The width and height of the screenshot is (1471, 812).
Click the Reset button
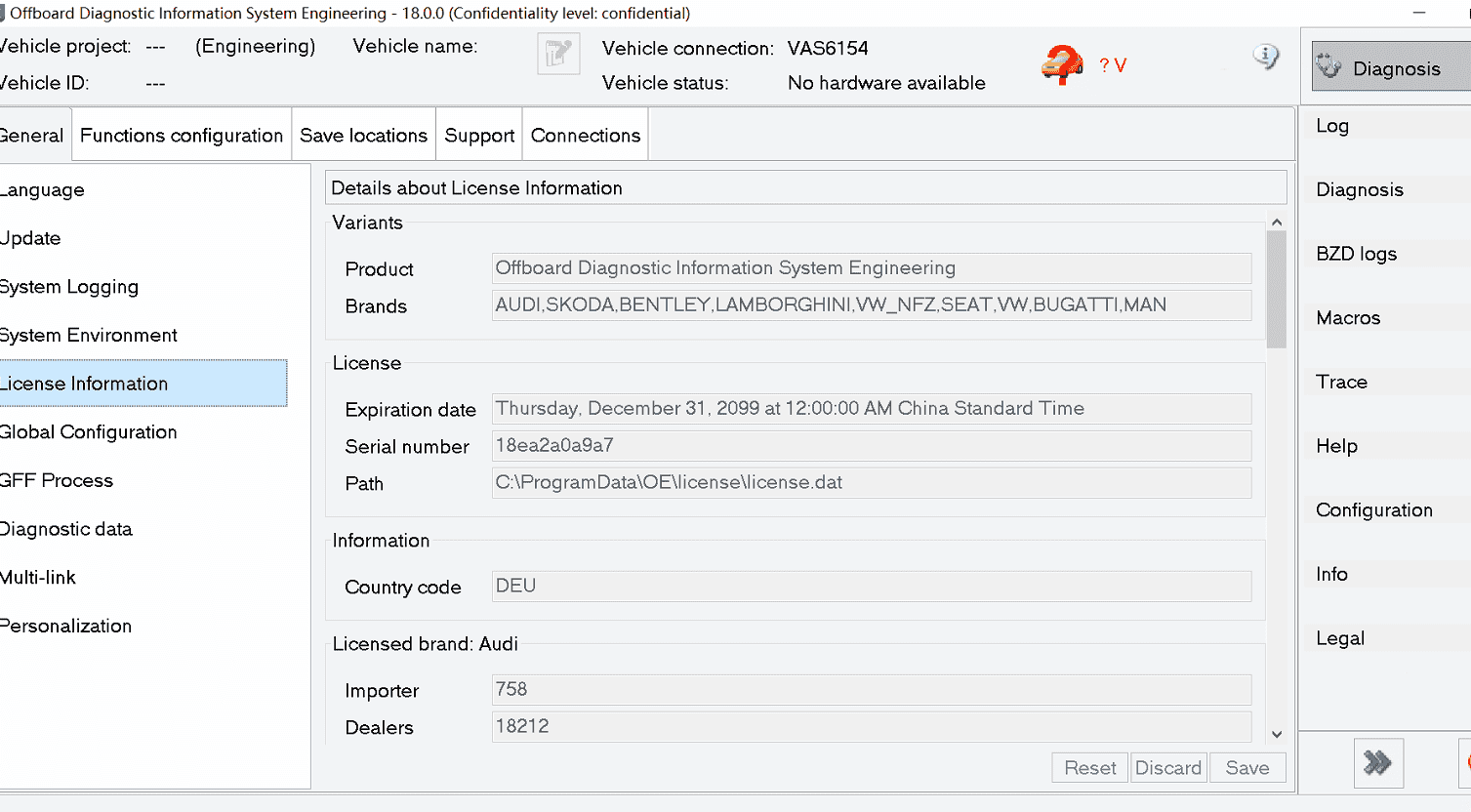1089,767
